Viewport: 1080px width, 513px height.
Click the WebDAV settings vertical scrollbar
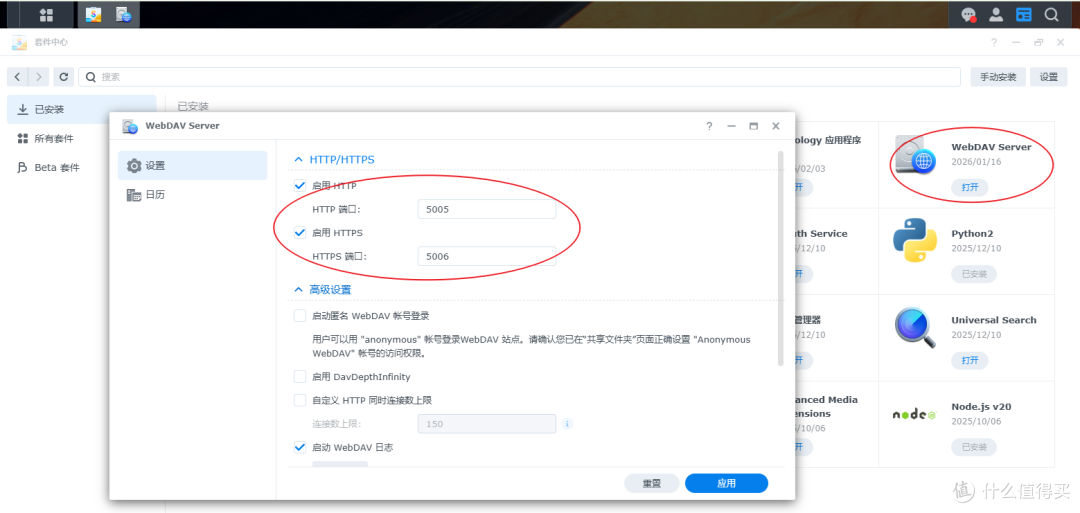(x=780, y=258)
